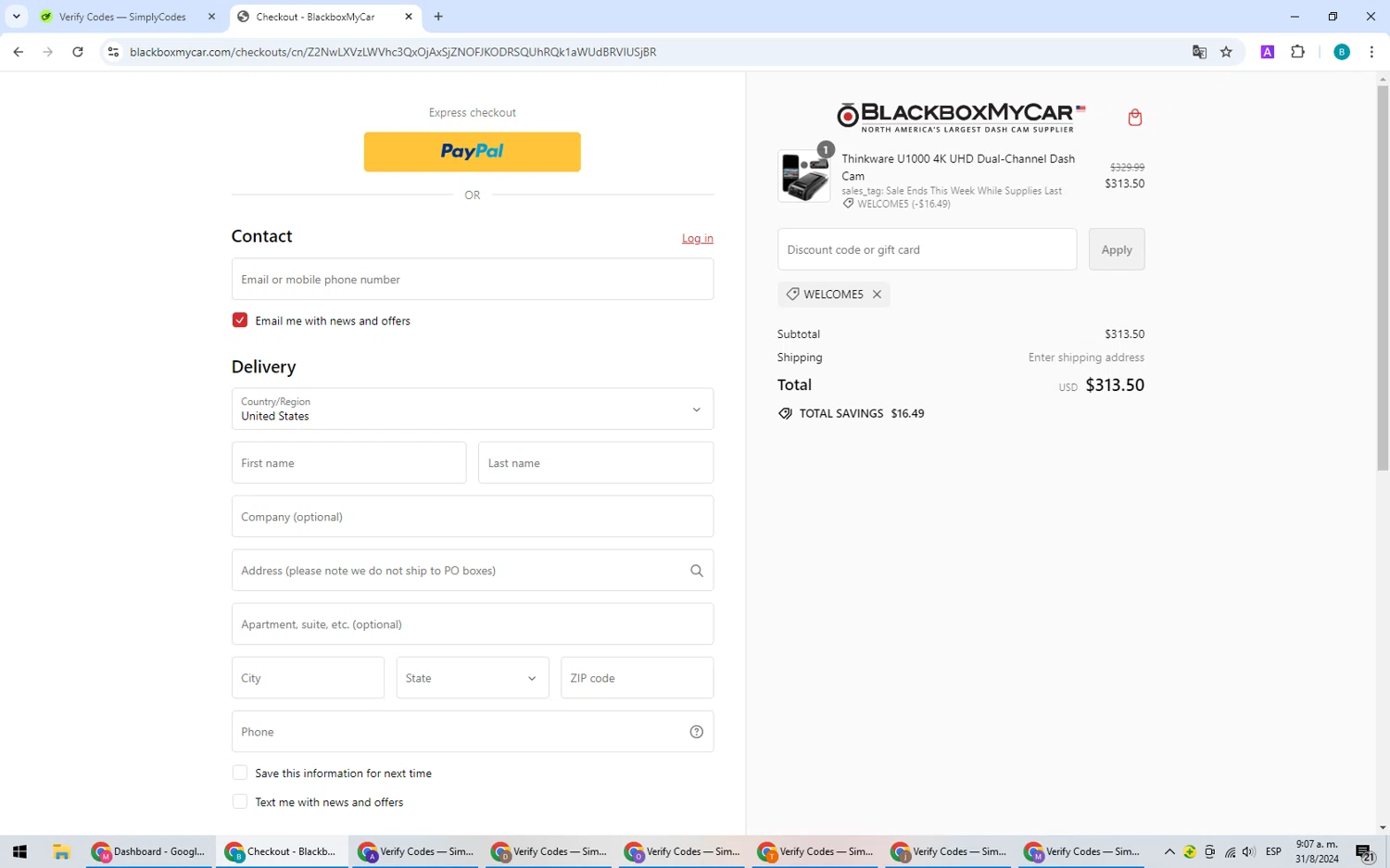Image resolution: width=1390 pixels, height=868 pixels.
Task: Open Checkout - Blackbox taskbar window
Action: [x=283, y=851]
